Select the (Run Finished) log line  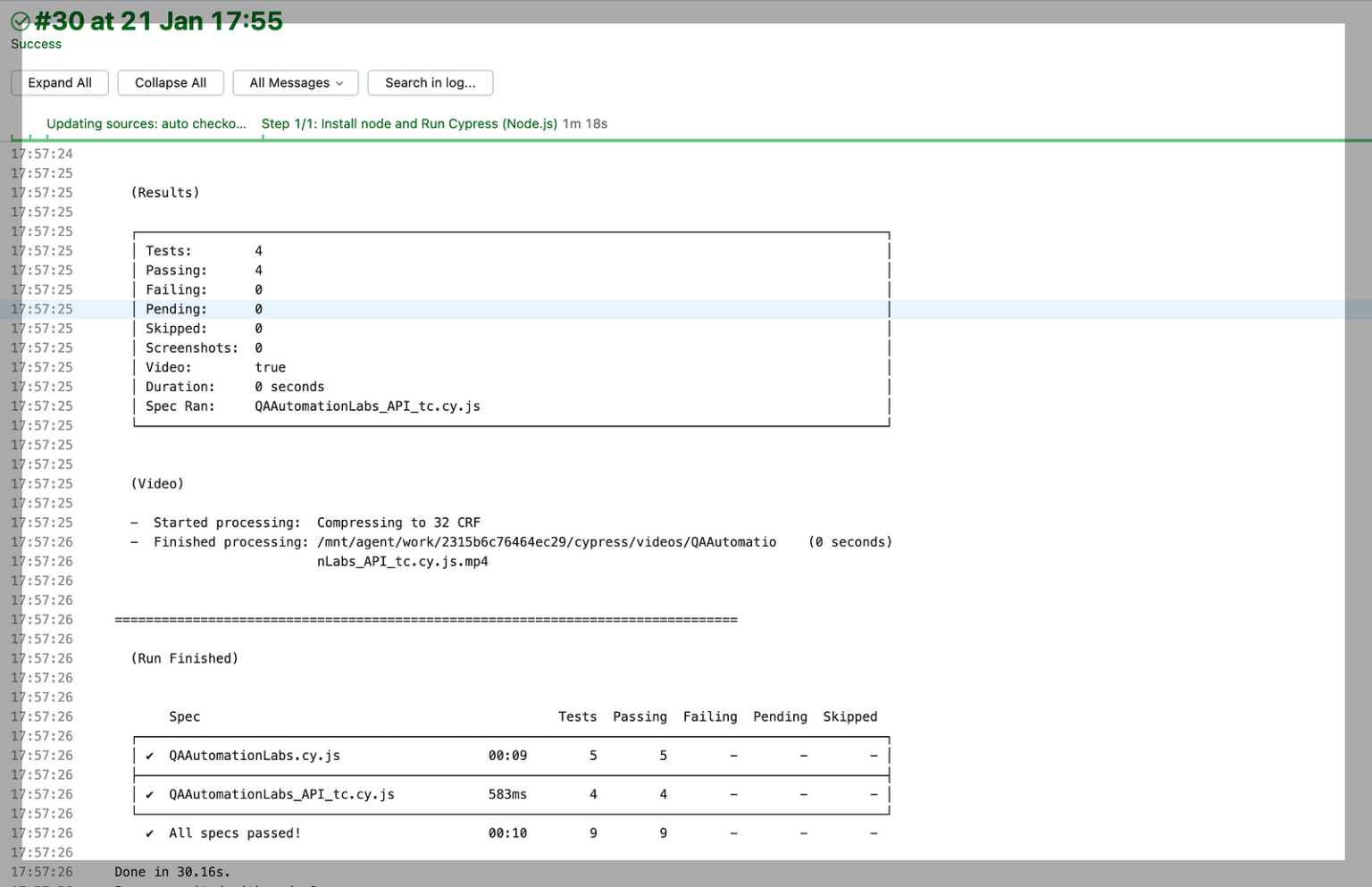coord(185,658)
